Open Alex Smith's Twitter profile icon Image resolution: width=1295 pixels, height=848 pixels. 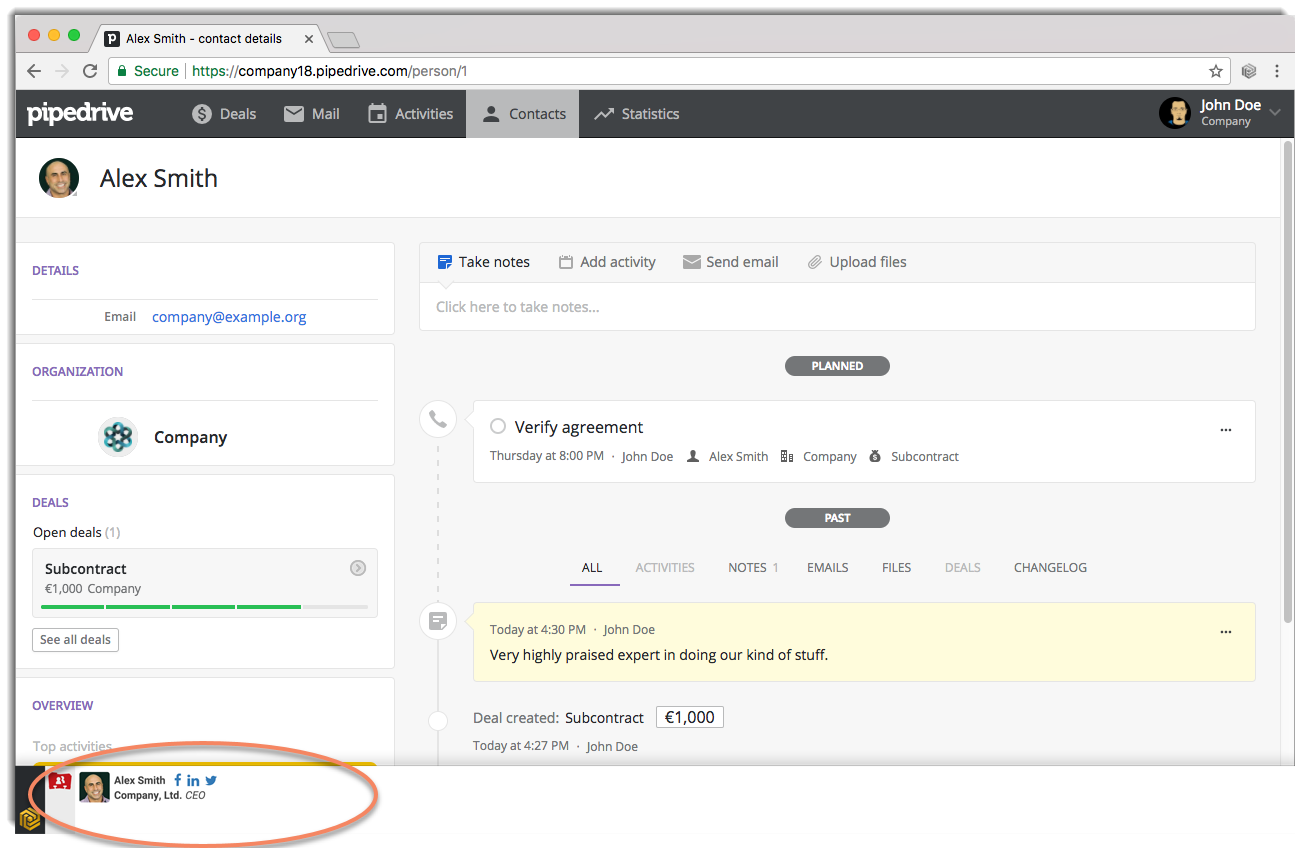(x=211, y=780)
